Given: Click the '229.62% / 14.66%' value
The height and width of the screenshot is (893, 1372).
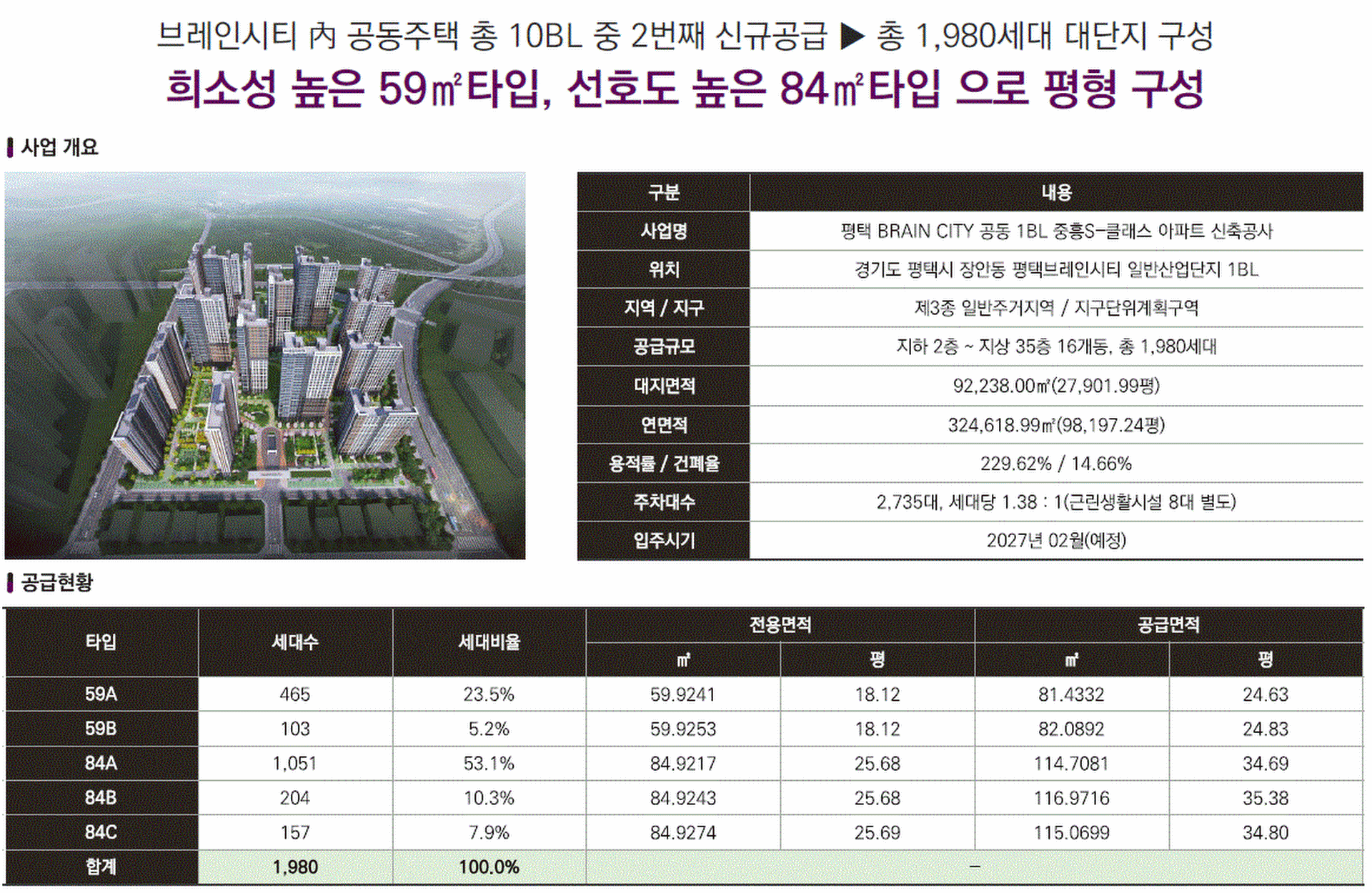Looking at the screenshot, I should 1056,464.
